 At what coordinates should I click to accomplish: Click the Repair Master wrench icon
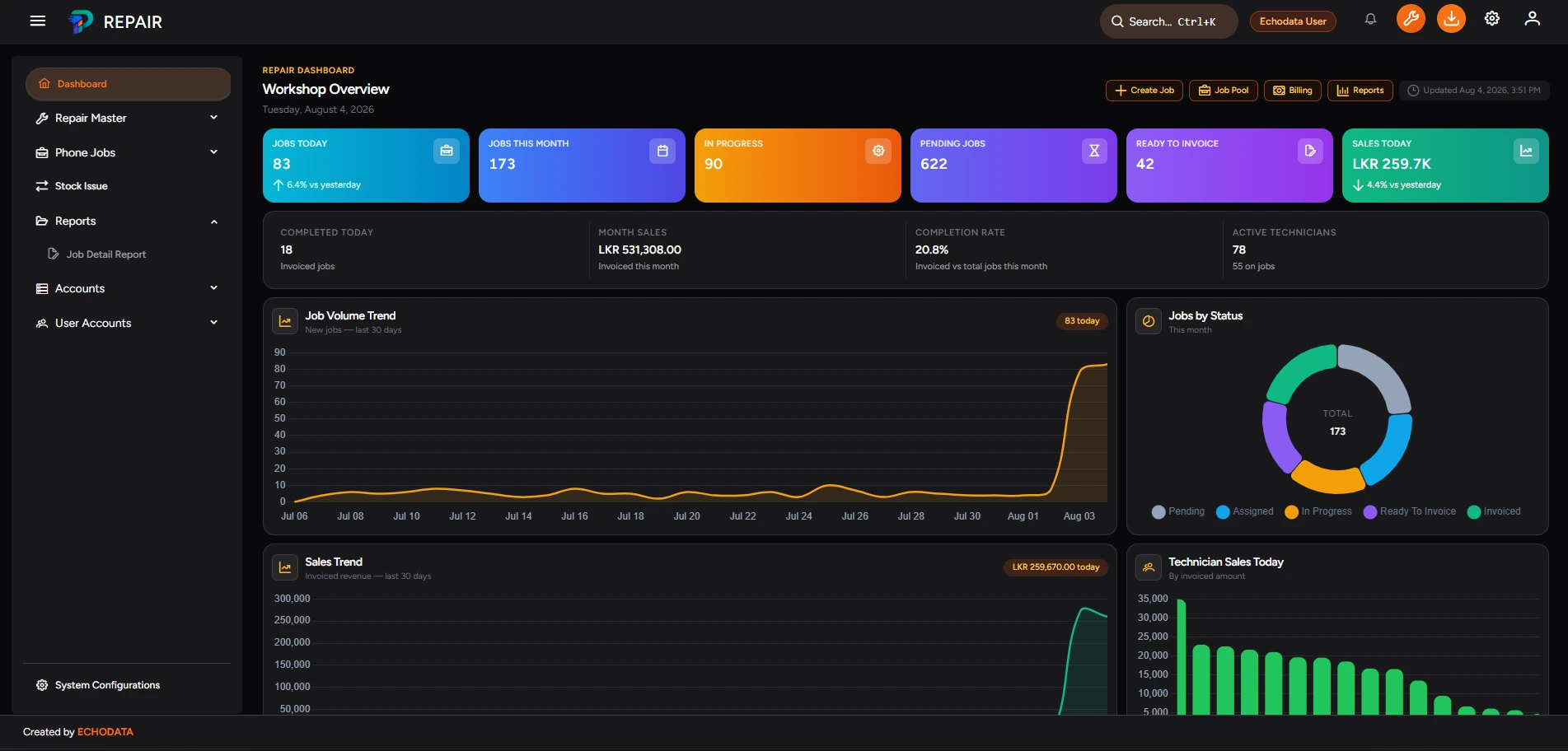click(42, 119)
